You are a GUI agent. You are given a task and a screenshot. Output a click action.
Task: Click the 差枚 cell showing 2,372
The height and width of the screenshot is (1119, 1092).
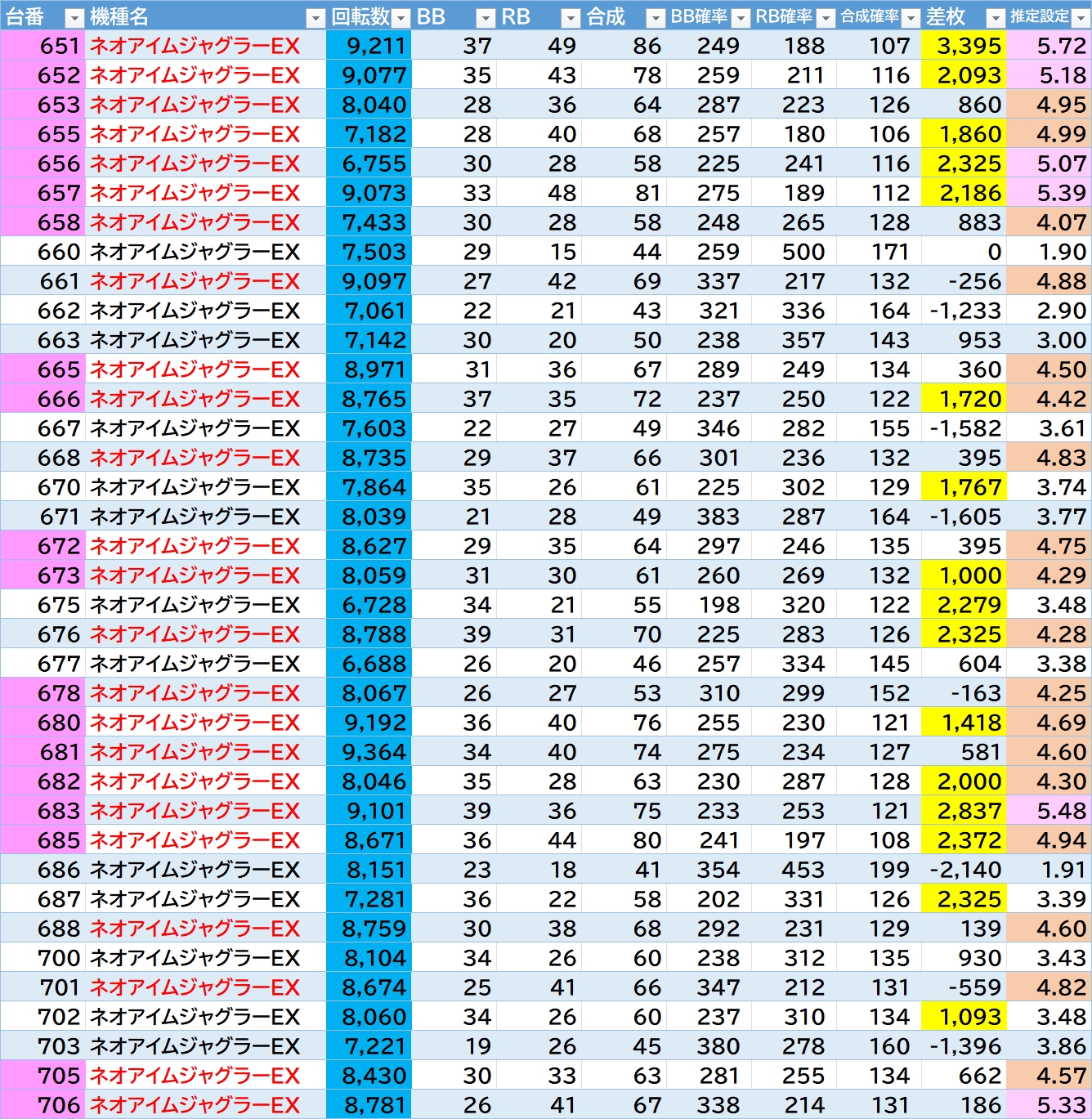click(x=964, y=840)
